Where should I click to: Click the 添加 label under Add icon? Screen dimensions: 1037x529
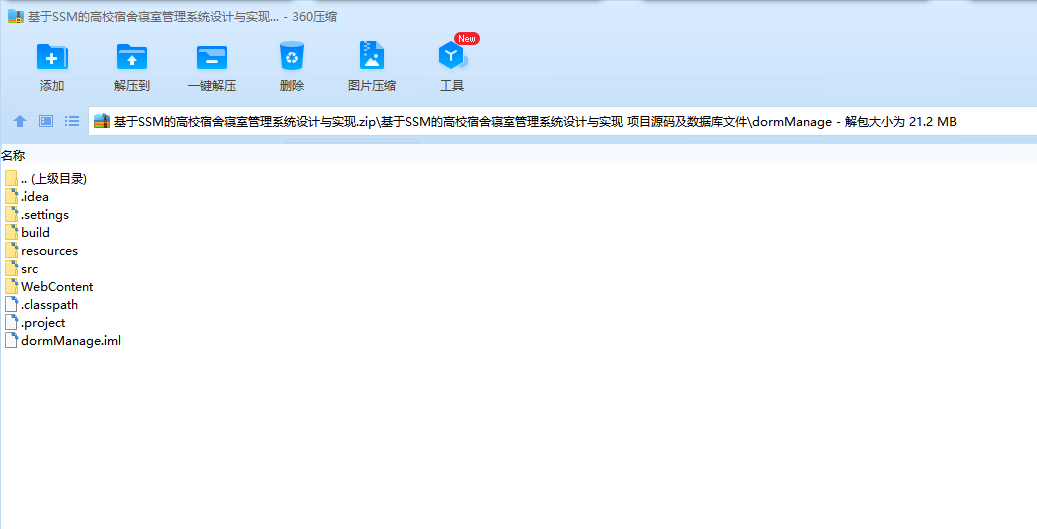52,85
